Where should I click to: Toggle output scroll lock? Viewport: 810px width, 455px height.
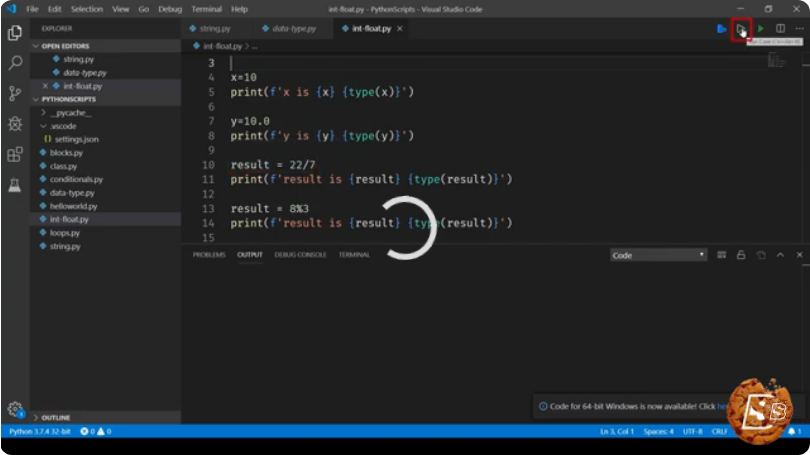coord(741,255)
